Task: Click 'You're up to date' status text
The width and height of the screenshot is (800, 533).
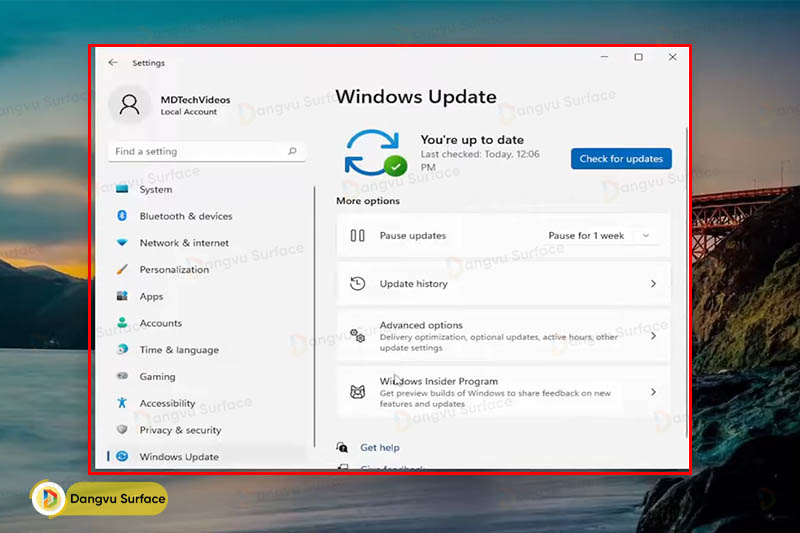Action: [472, 140]
